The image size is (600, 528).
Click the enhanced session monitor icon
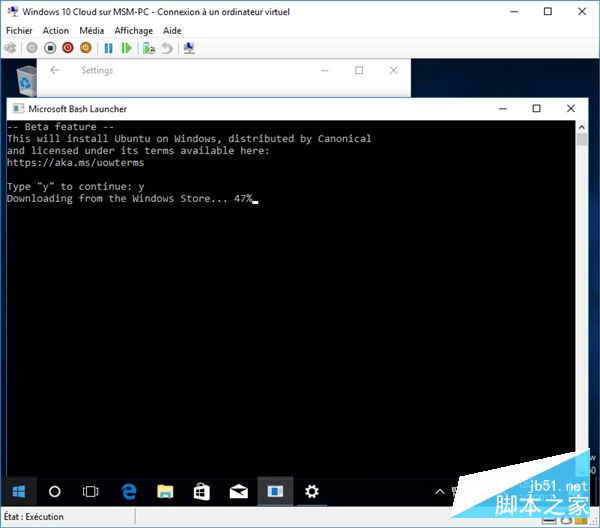(x=189, y=47)
